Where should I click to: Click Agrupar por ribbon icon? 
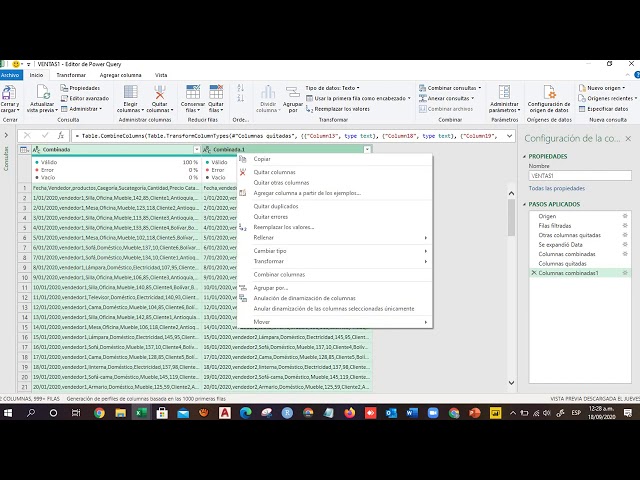coord(293,92)
